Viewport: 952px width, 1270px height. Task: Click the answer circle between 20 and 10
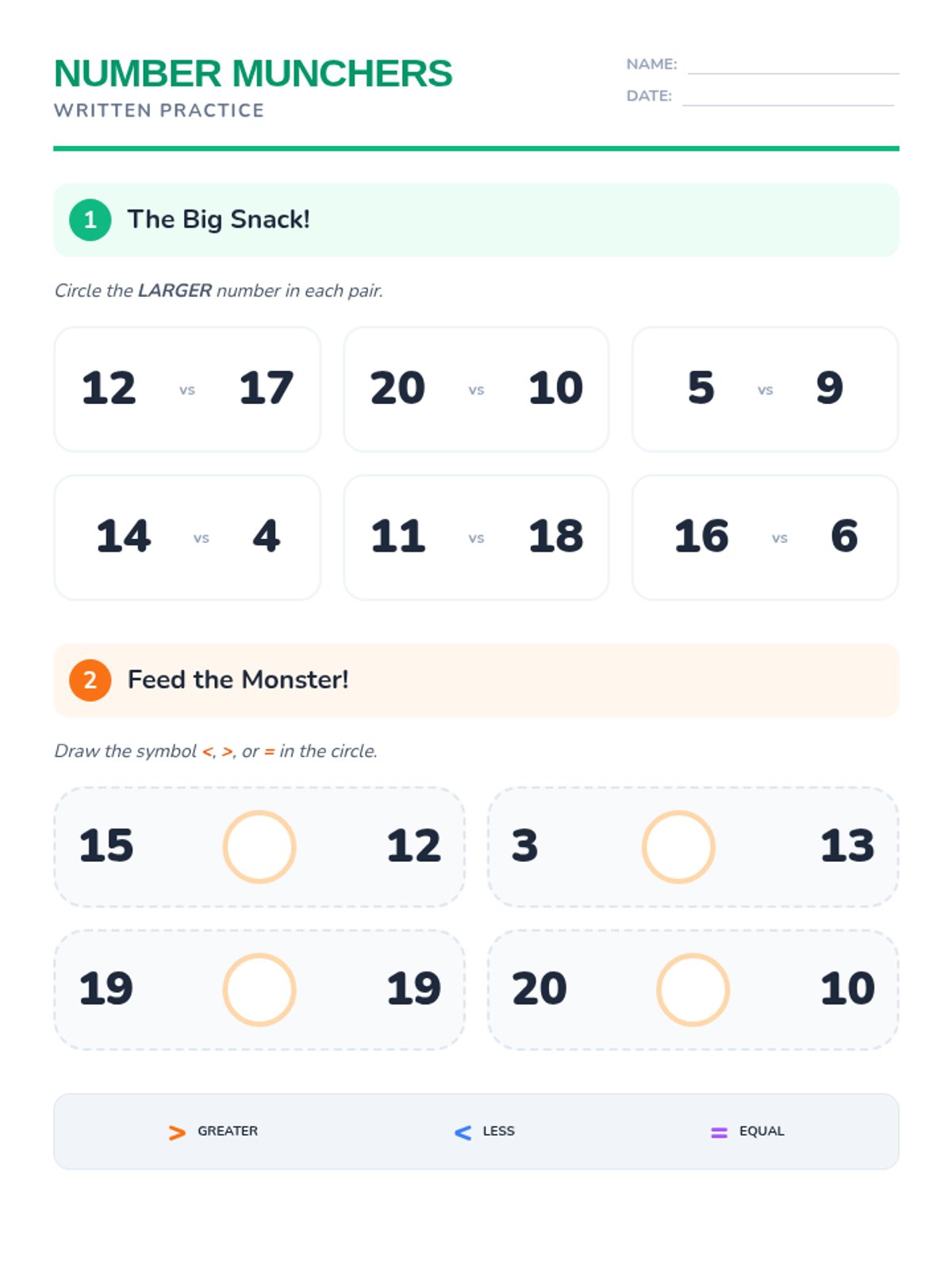coord(693,990)
